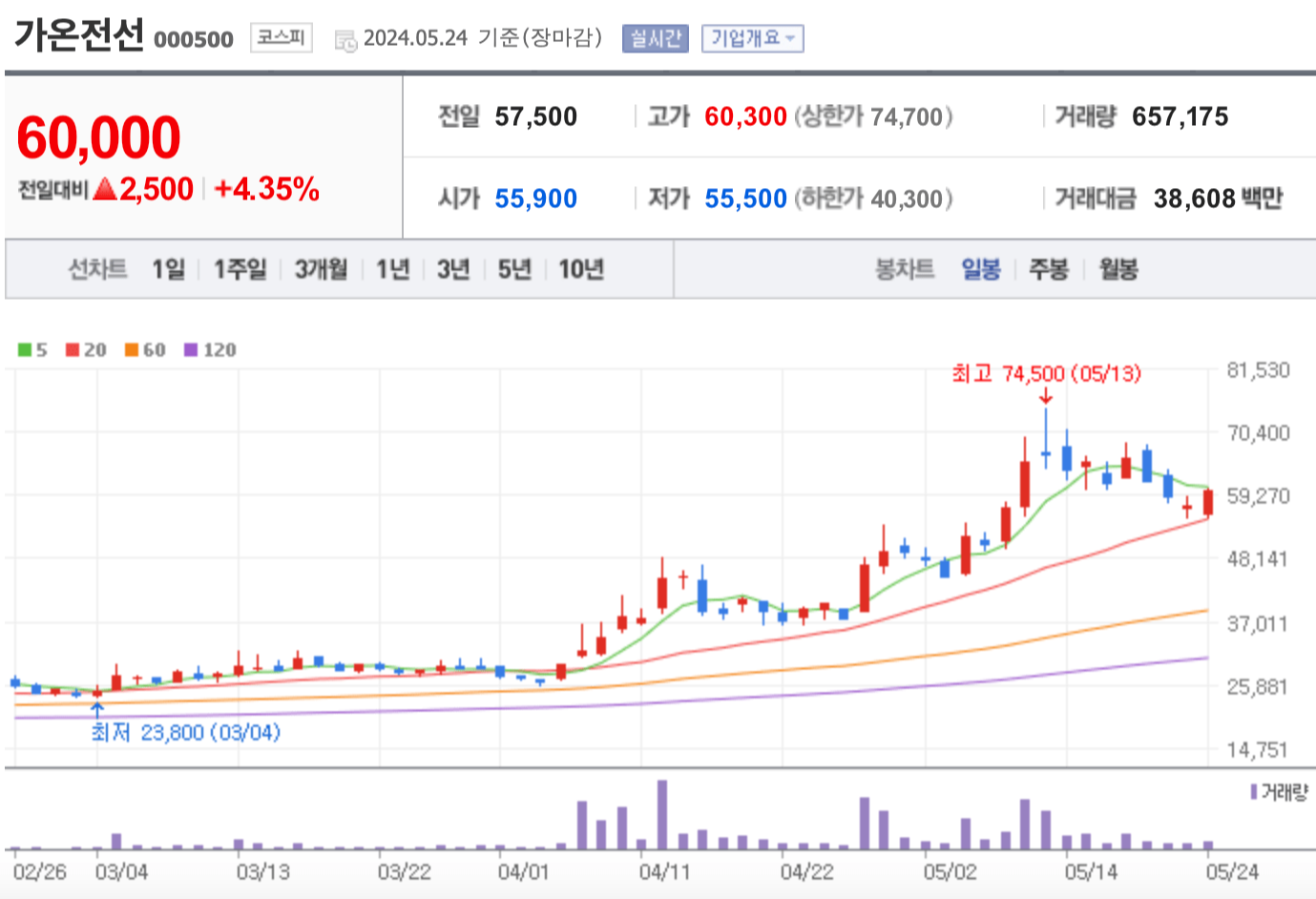The image size is (1316, 899).
Task: Switch to 일봉 daily candle chart
Action: point(980,270)
